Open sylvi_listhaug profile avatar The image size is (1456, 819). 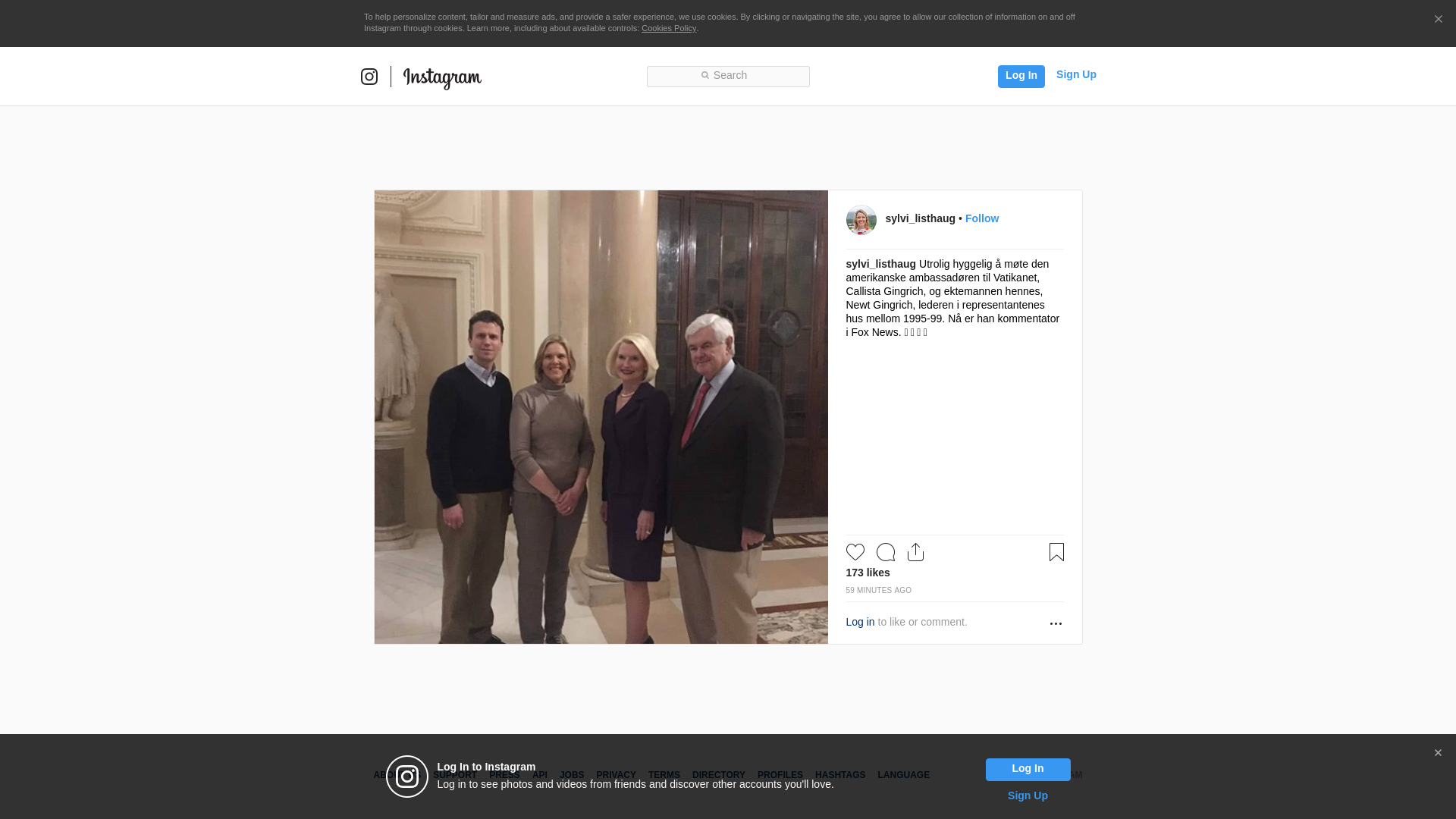[861, 219]
